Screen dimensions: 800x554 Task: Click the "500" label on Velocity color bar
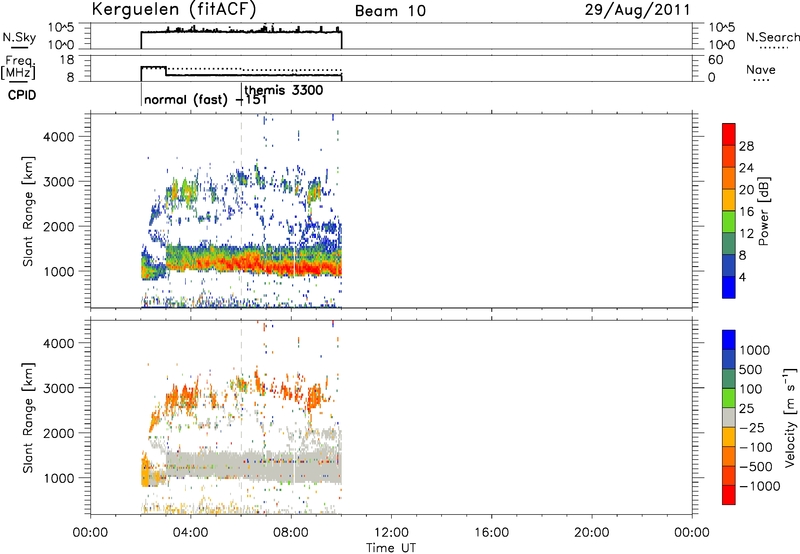750,369
